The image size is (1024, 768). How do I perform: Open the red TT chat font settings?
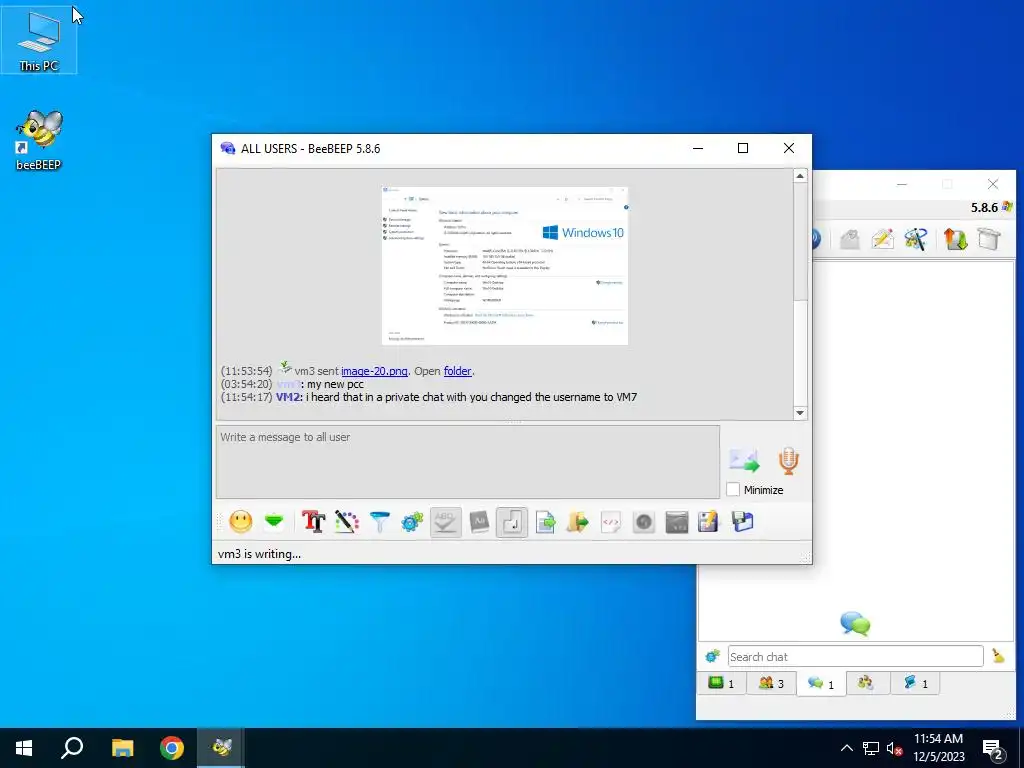(313, 522)
